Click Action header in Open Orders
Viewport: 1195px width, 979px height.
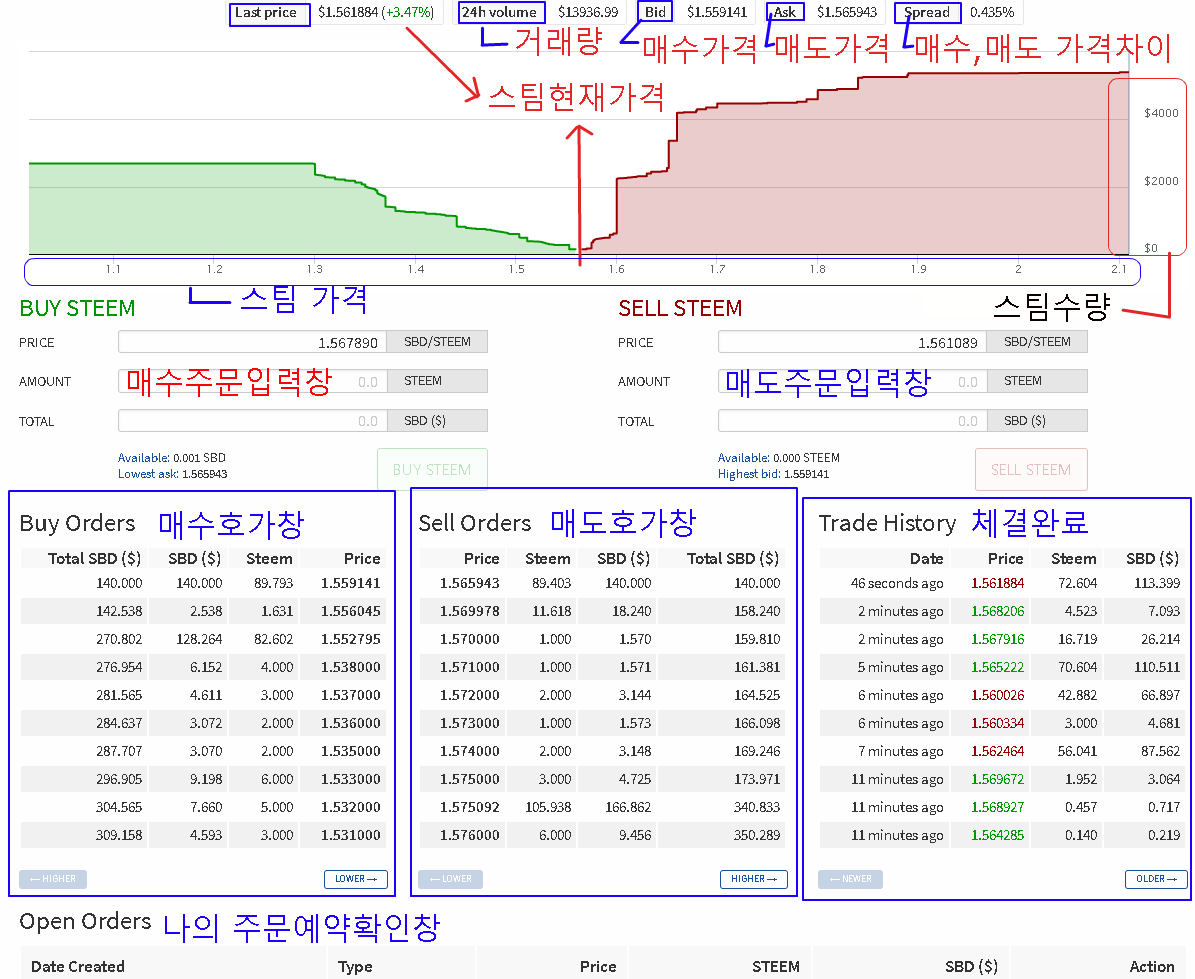click(x=1152, y=966)
